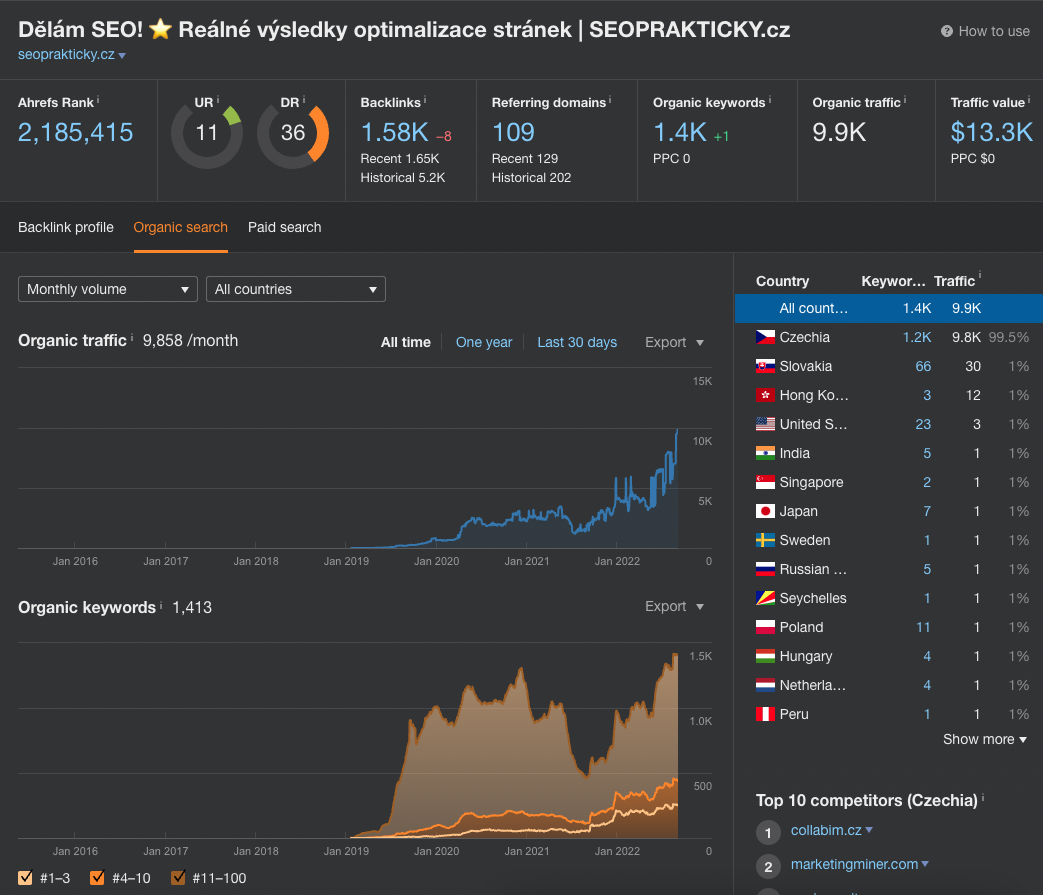Image resolution: width=1043 pixels, height=895 pixels.
Task: Click info icon next to Referring domains
Action: click(x=610, y=100)
